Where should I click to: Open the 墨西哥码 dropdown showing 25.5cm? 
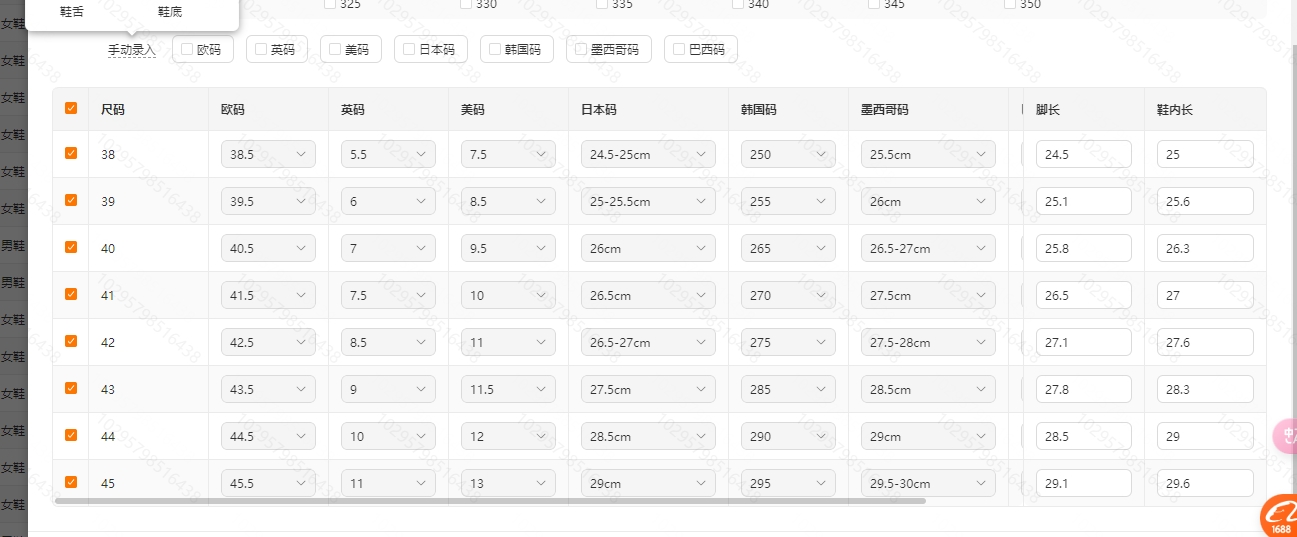coord(928,154)
